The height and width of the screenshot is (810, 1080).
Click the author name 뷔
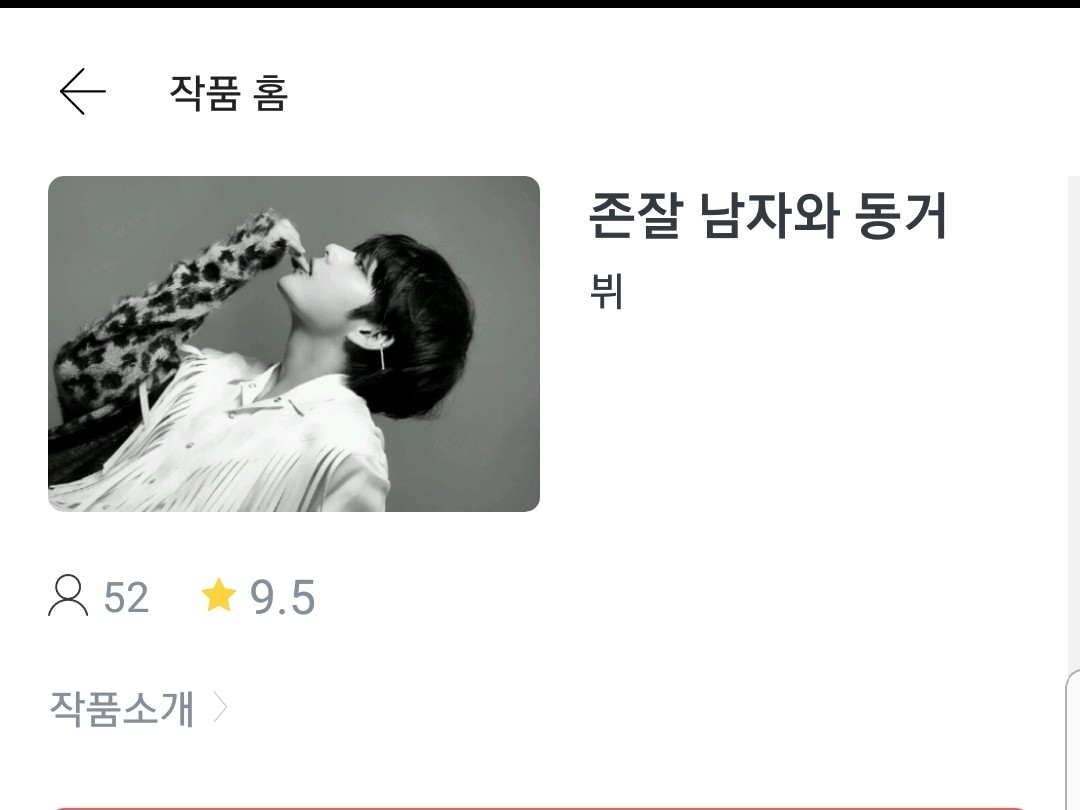(606, 291)
